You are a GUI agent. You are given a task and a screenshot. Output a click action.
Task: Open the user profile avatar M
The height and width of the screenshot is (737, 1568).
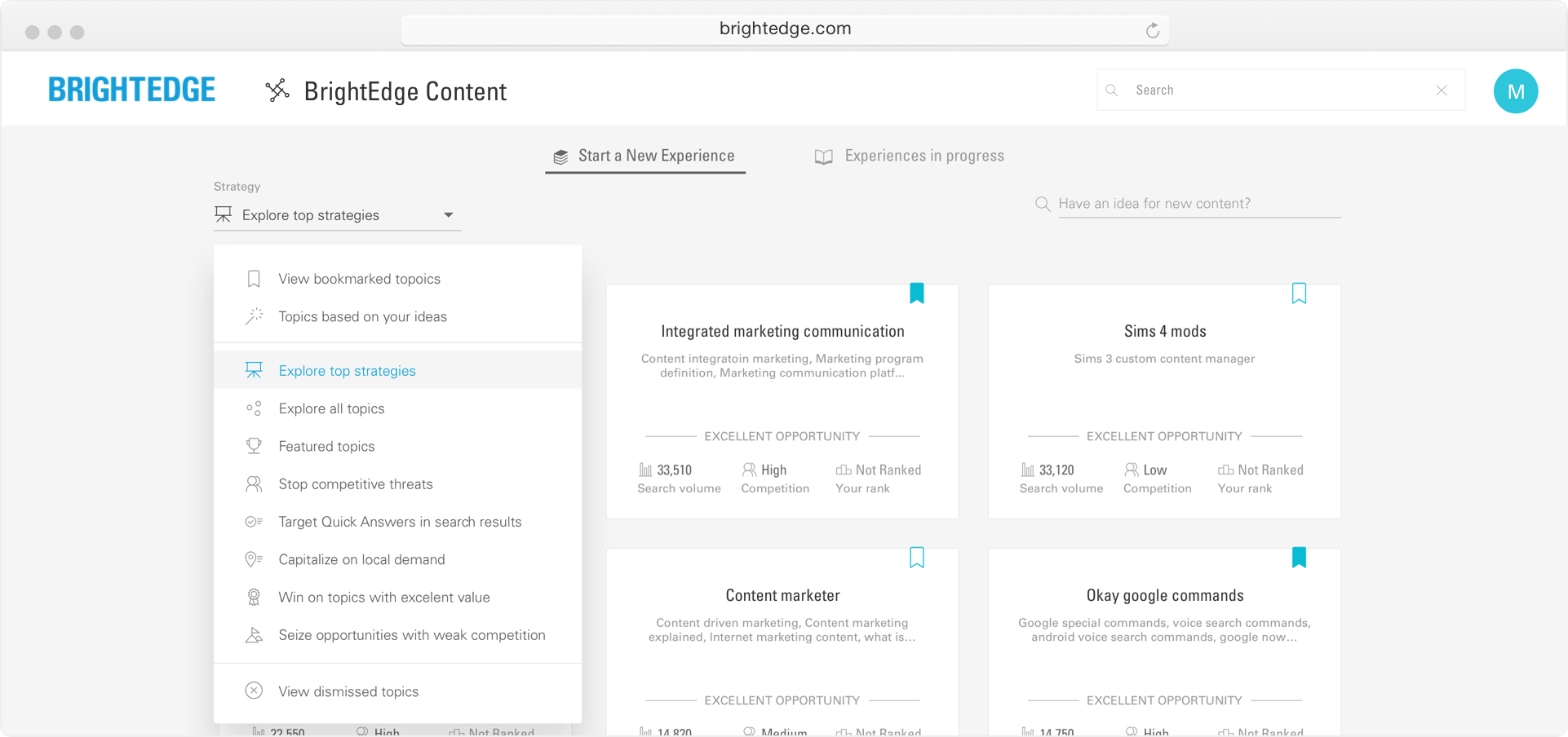tap(1515, 91)
